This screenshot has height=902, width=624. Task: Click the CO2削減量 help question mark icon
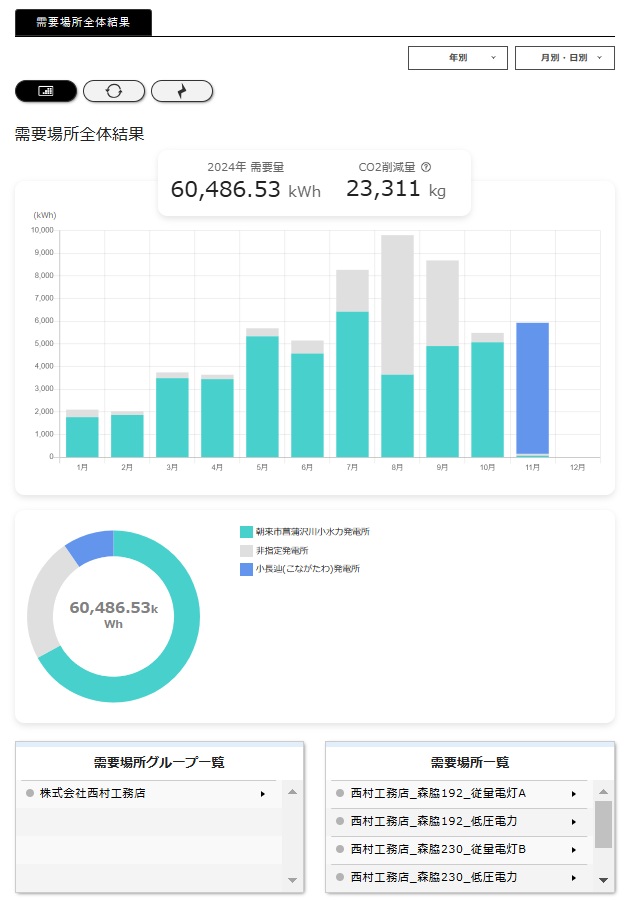pyautogui.click(x=426, y=168)
